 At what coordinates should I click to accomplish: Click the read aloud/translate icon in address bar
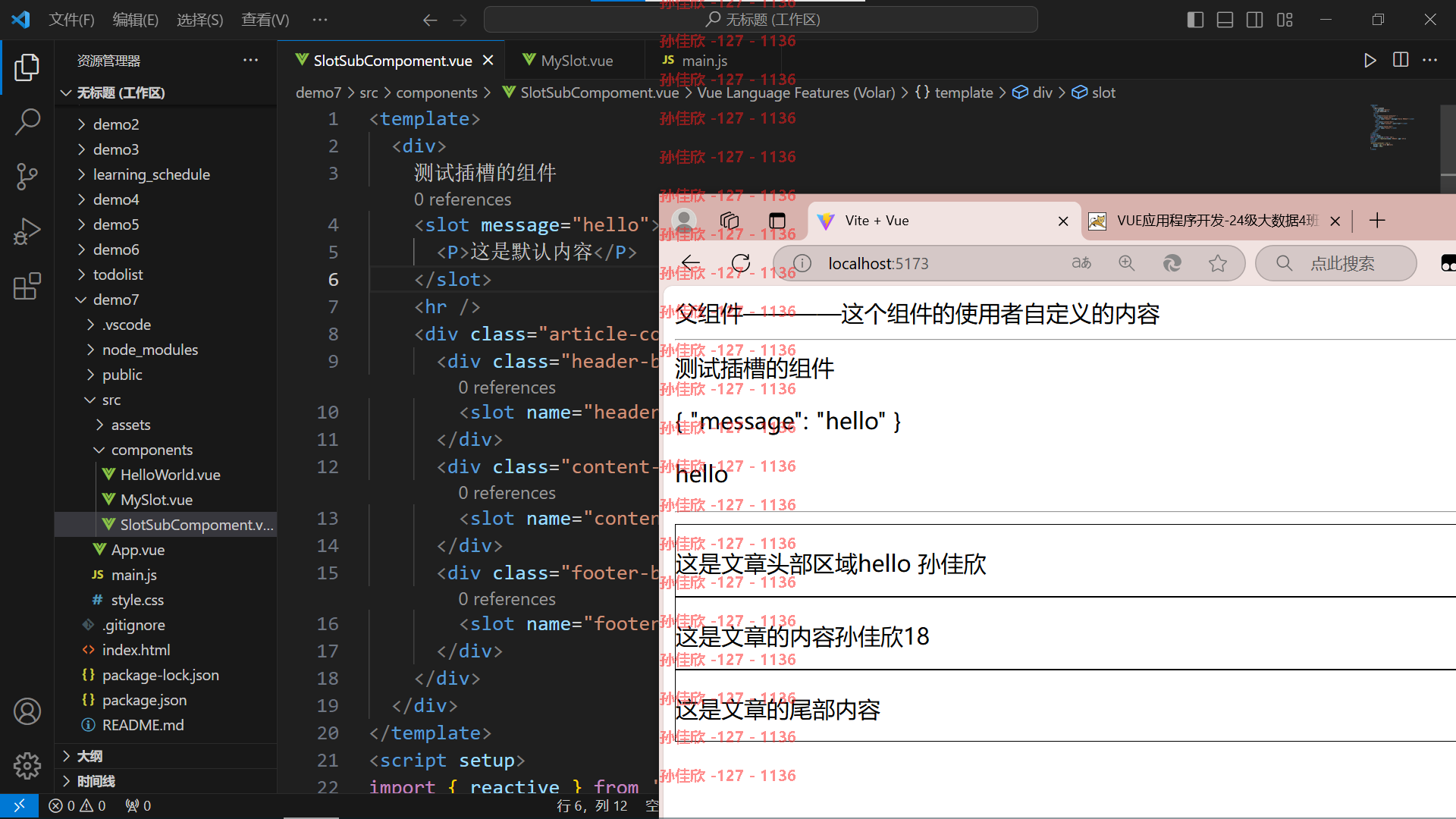(x=1081, y=263)
